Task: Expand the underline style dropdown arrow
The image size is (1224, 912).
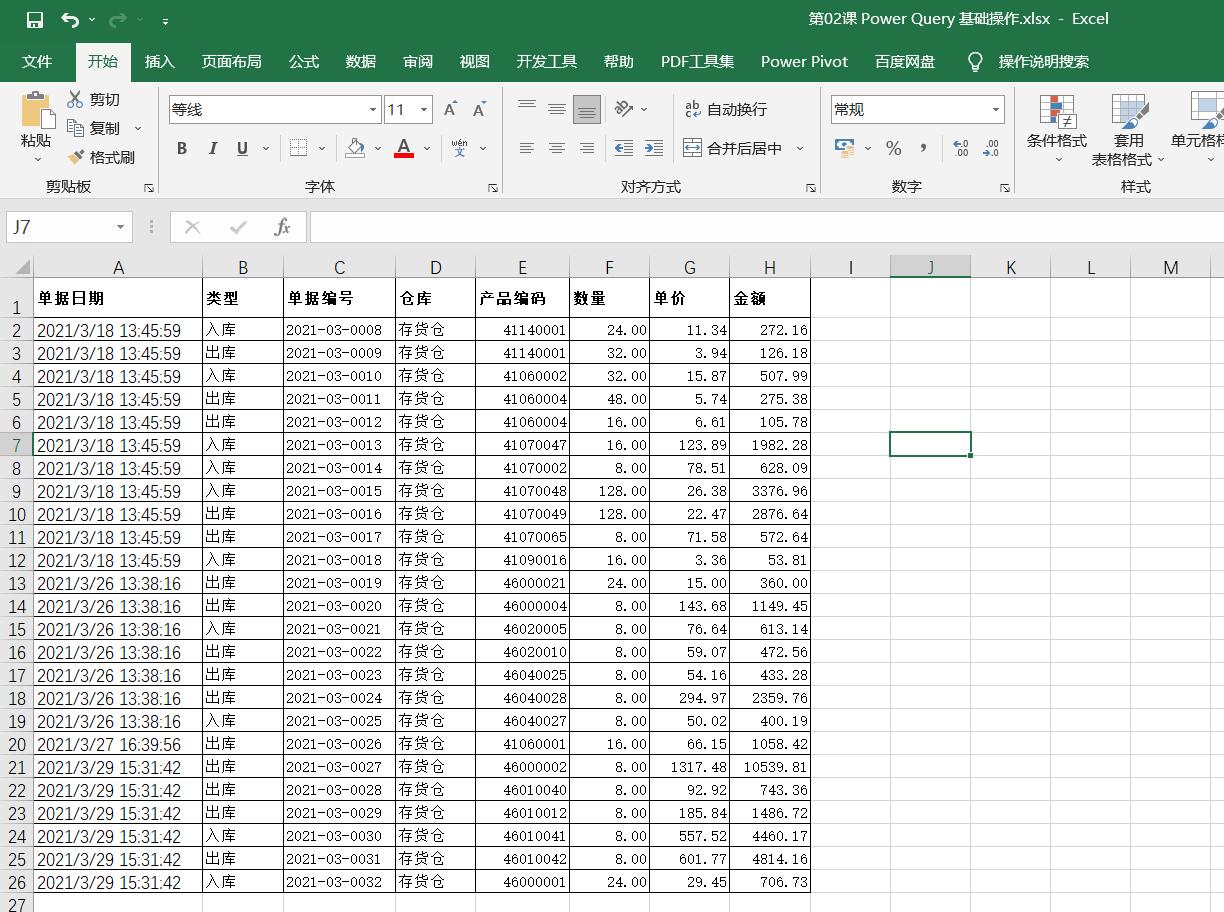Action: click(x=266, y=148)
